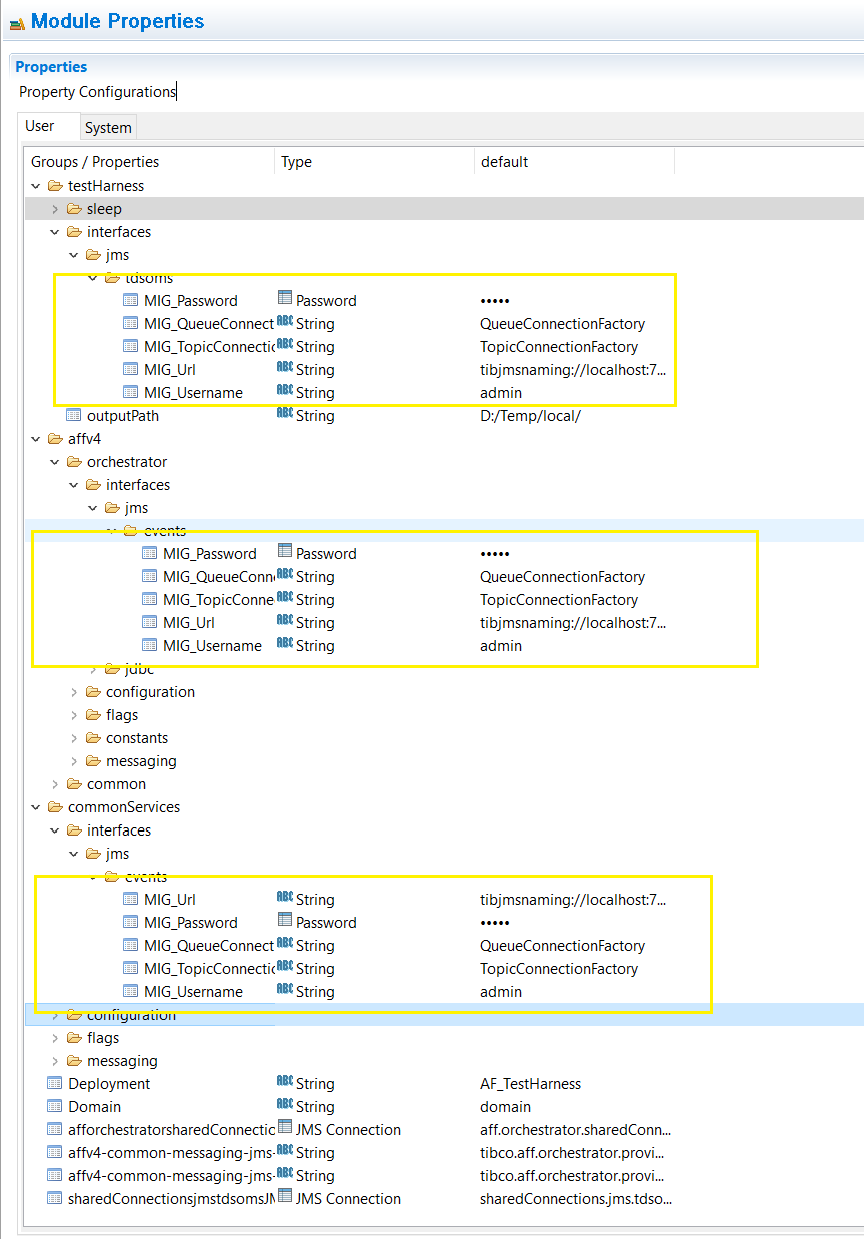Click the String type icon for Deployment
Screen dimensions: 864x1246
click(x=285, y=1083)
